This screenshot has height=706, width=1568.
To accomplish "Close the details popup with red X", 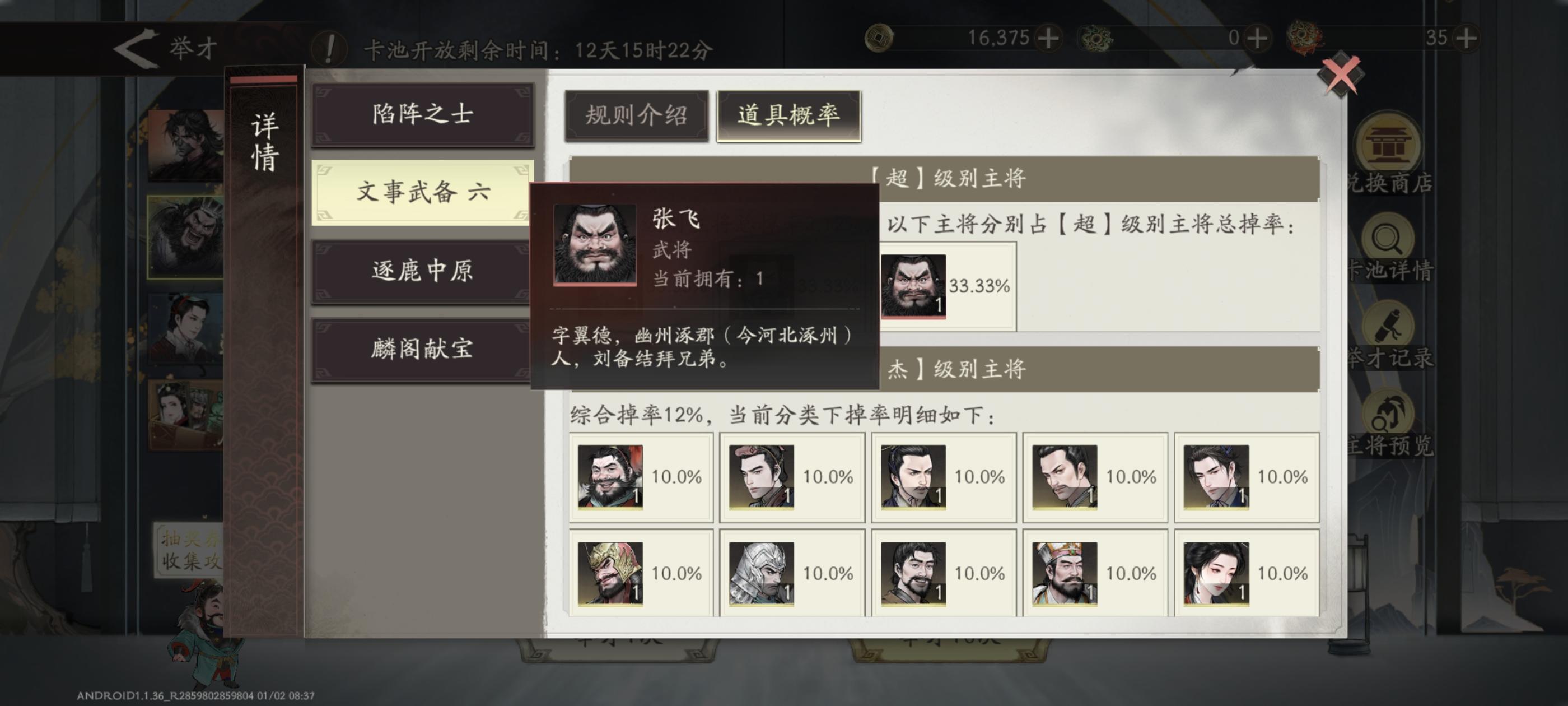I will pyautogui.click(x=1341, y=76).
